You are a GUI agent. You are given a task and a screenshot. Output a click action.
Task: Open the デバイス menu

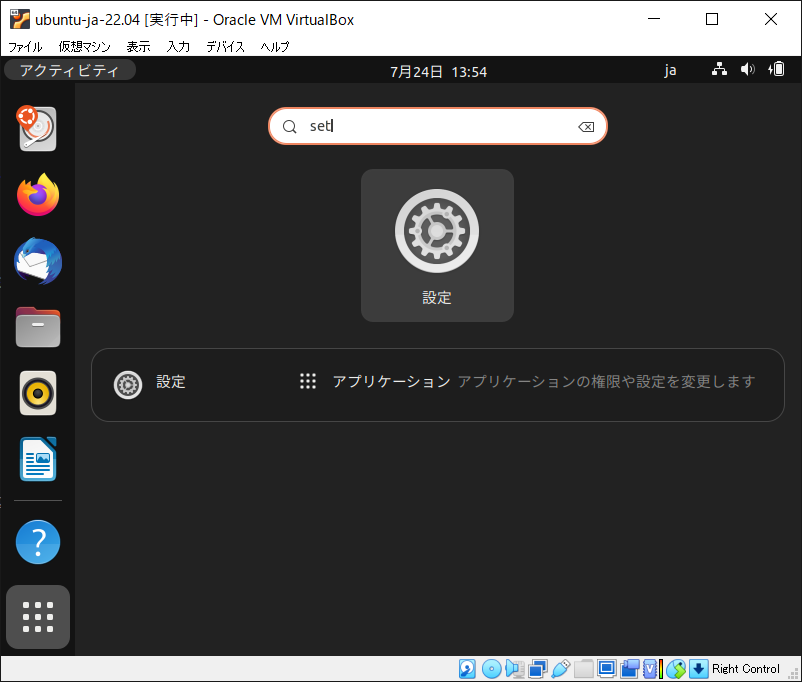click(226, 47)
